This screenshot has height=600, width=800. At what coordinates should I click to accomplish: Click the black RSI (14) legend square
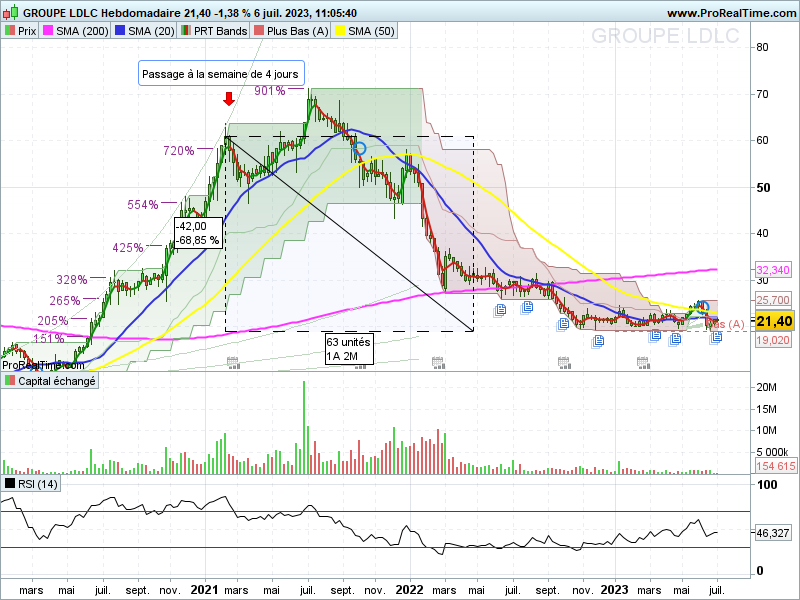(10, 483)
